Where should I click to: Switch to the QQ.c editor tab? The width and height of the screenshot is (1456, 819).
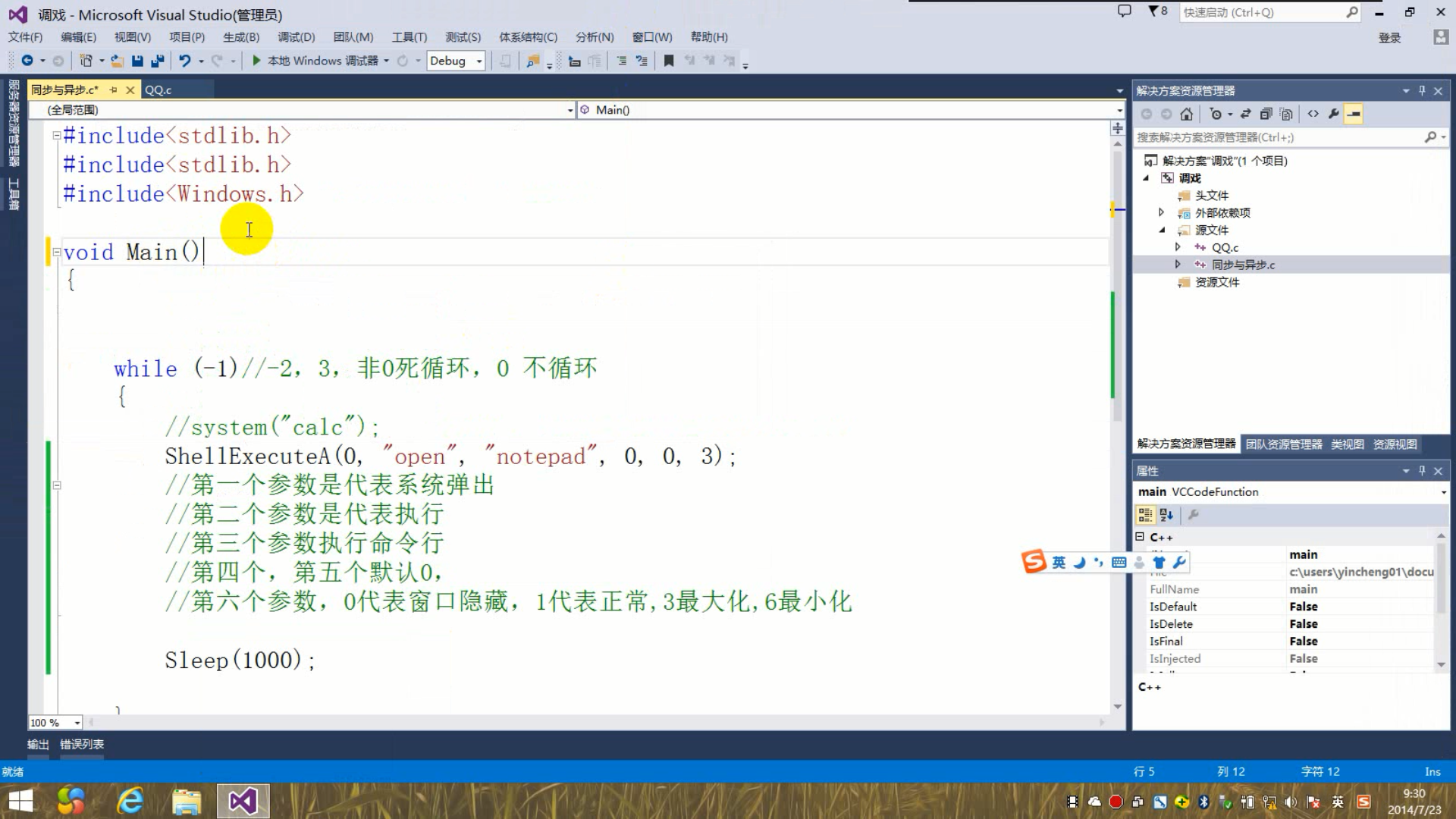coord(158,89)
